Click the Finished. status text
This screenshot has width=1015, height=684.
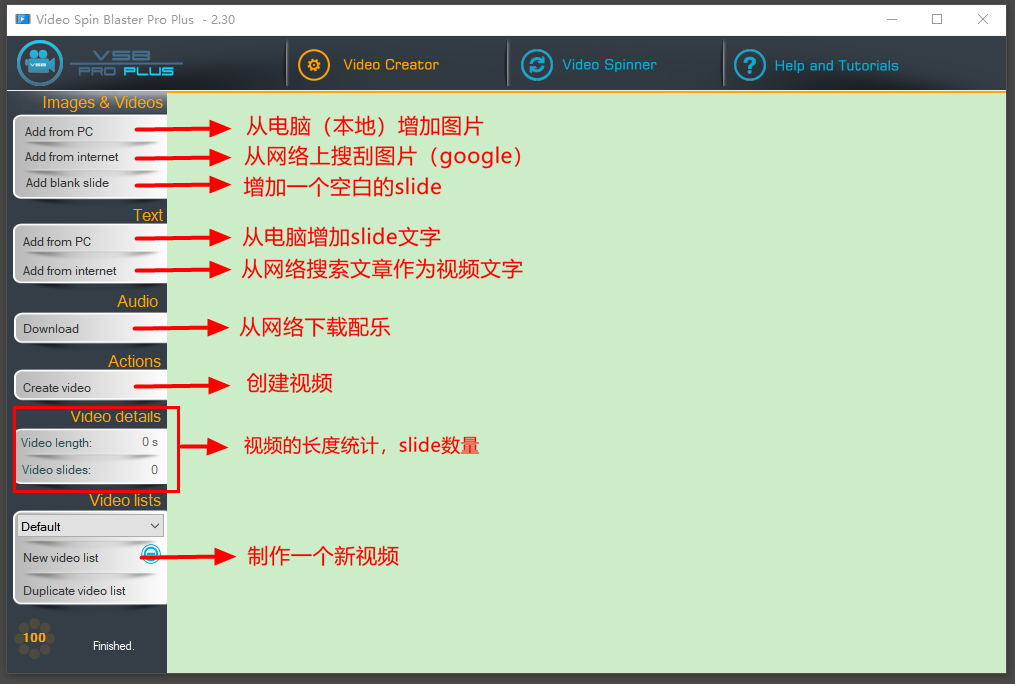(x=114, y=646)
